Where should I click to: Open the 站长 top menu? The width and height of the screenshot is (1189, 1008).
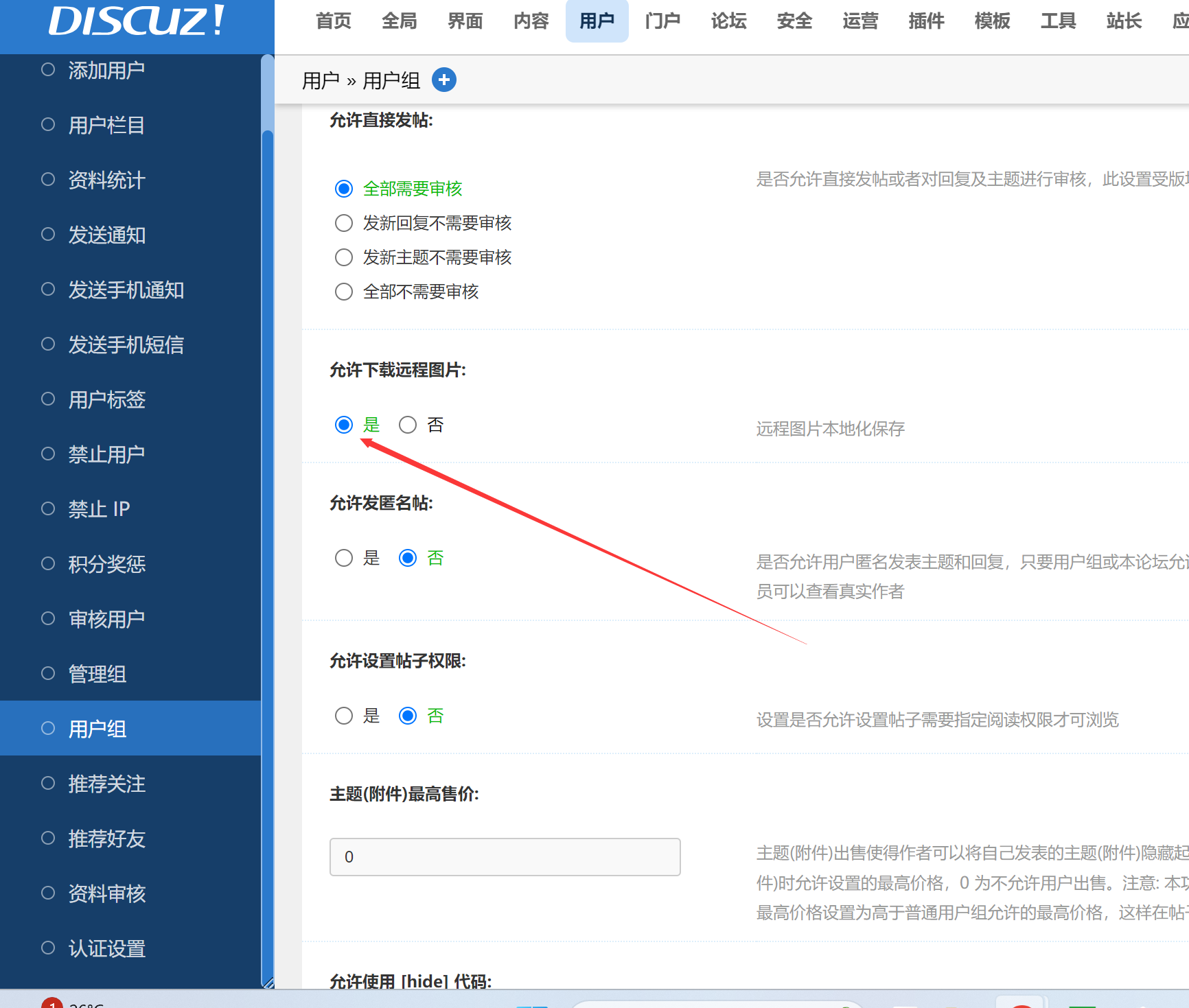tap(1124, 21)
